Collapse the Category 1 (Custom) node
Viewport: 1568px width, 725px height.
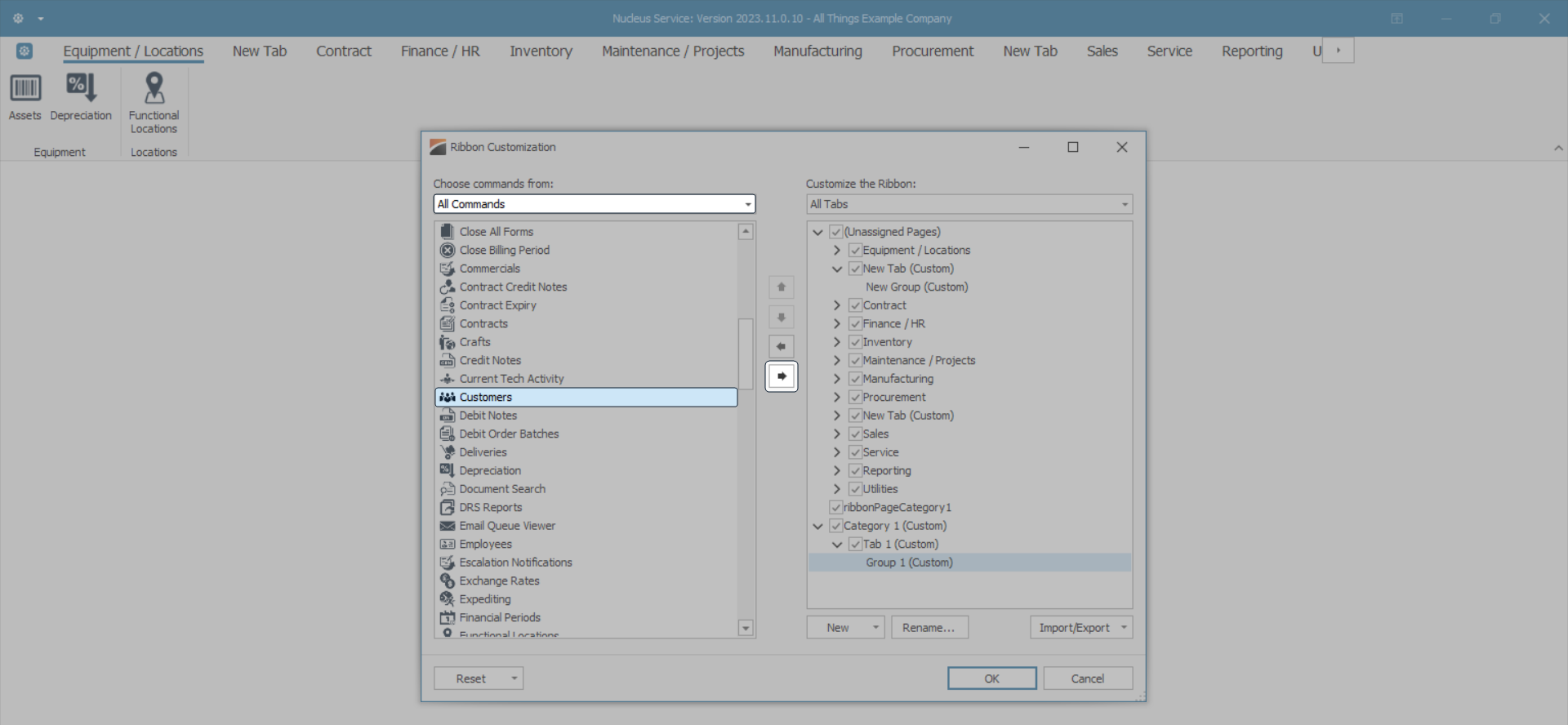click(x=817, y=526)
